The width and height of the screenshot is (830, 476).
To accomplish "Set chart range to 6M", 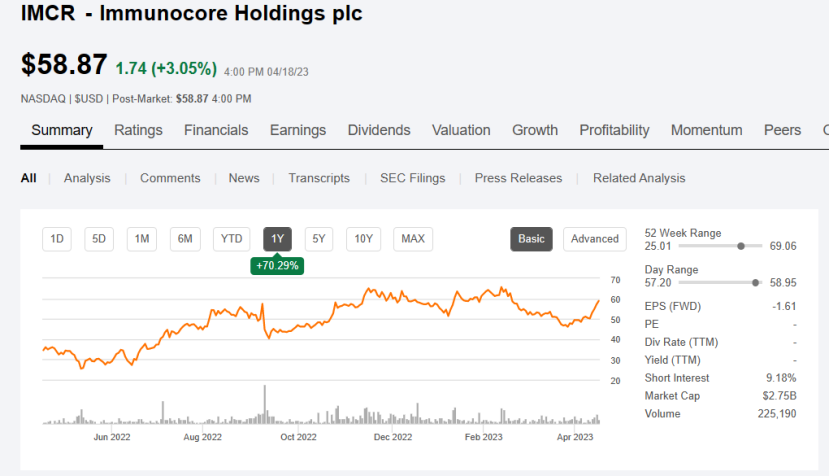I will tap(185, 239).
